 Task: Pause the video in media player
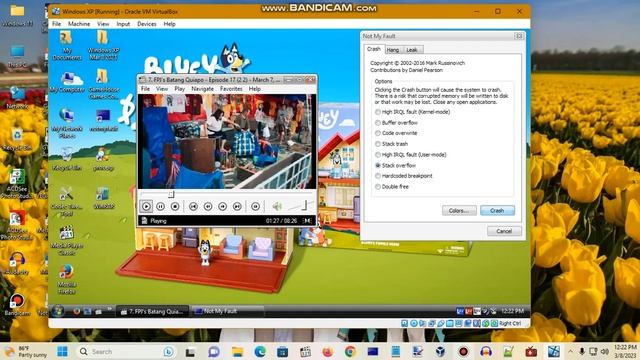(x=160, y=207)
